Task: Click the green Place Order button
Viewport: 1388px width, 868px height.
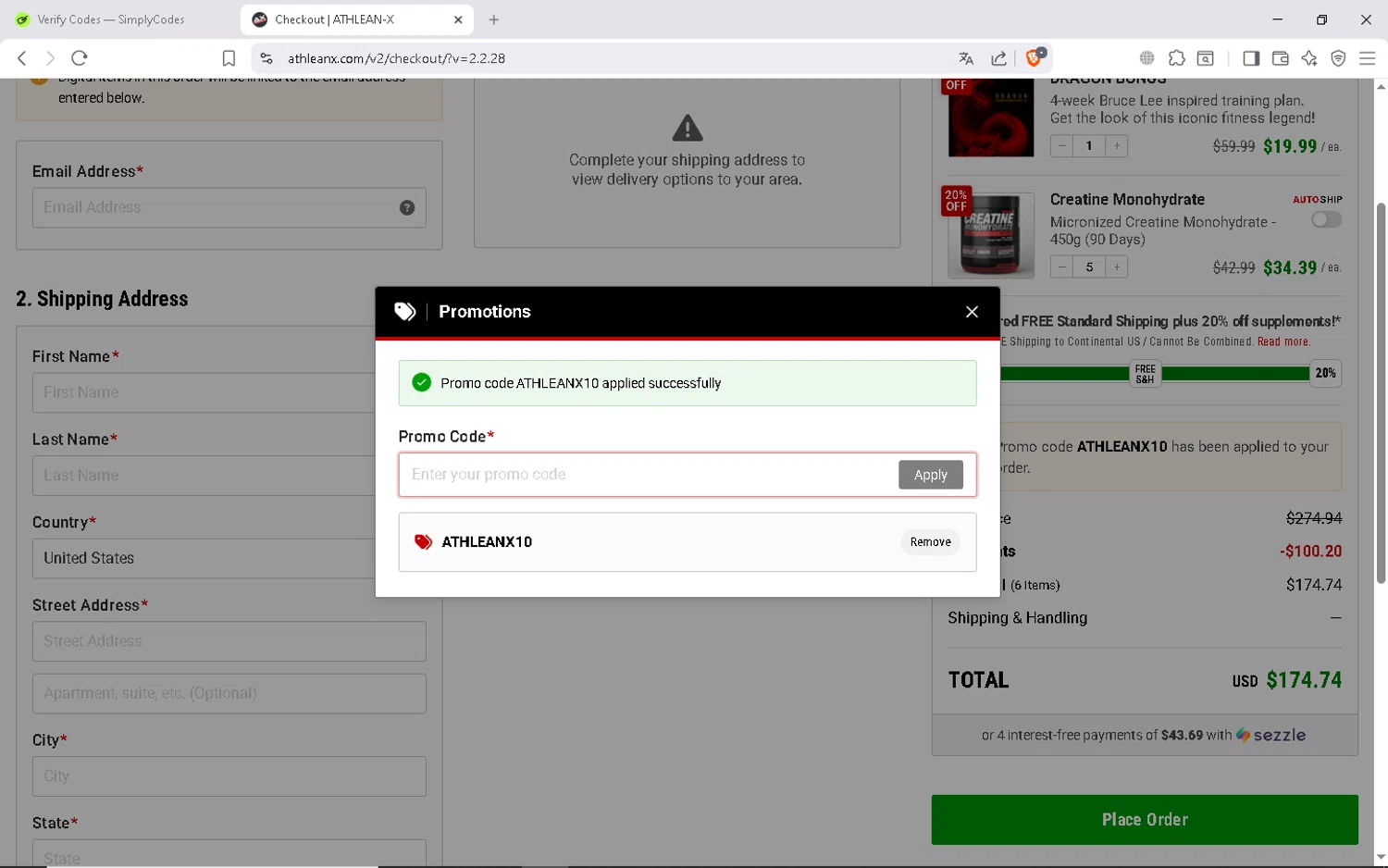Action: click(x=1145, y=820)
